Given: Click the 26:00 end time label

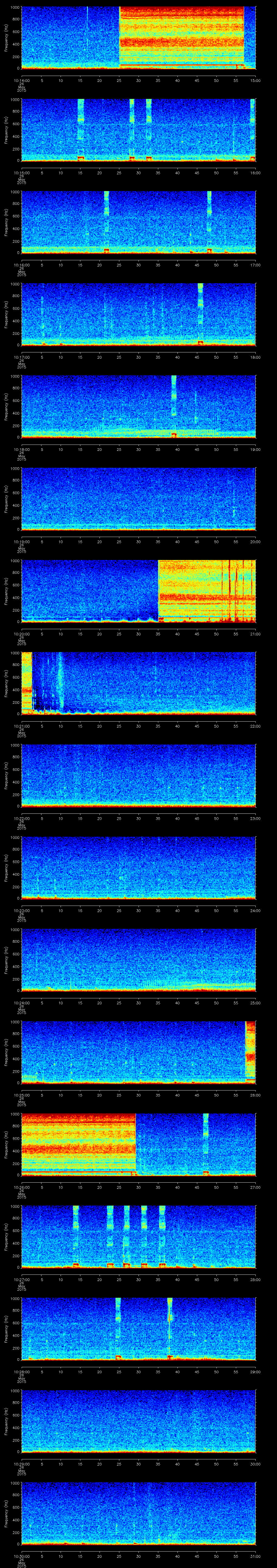Looking at the screenshot, I should pyautogui.click(x=255, y=1095).
